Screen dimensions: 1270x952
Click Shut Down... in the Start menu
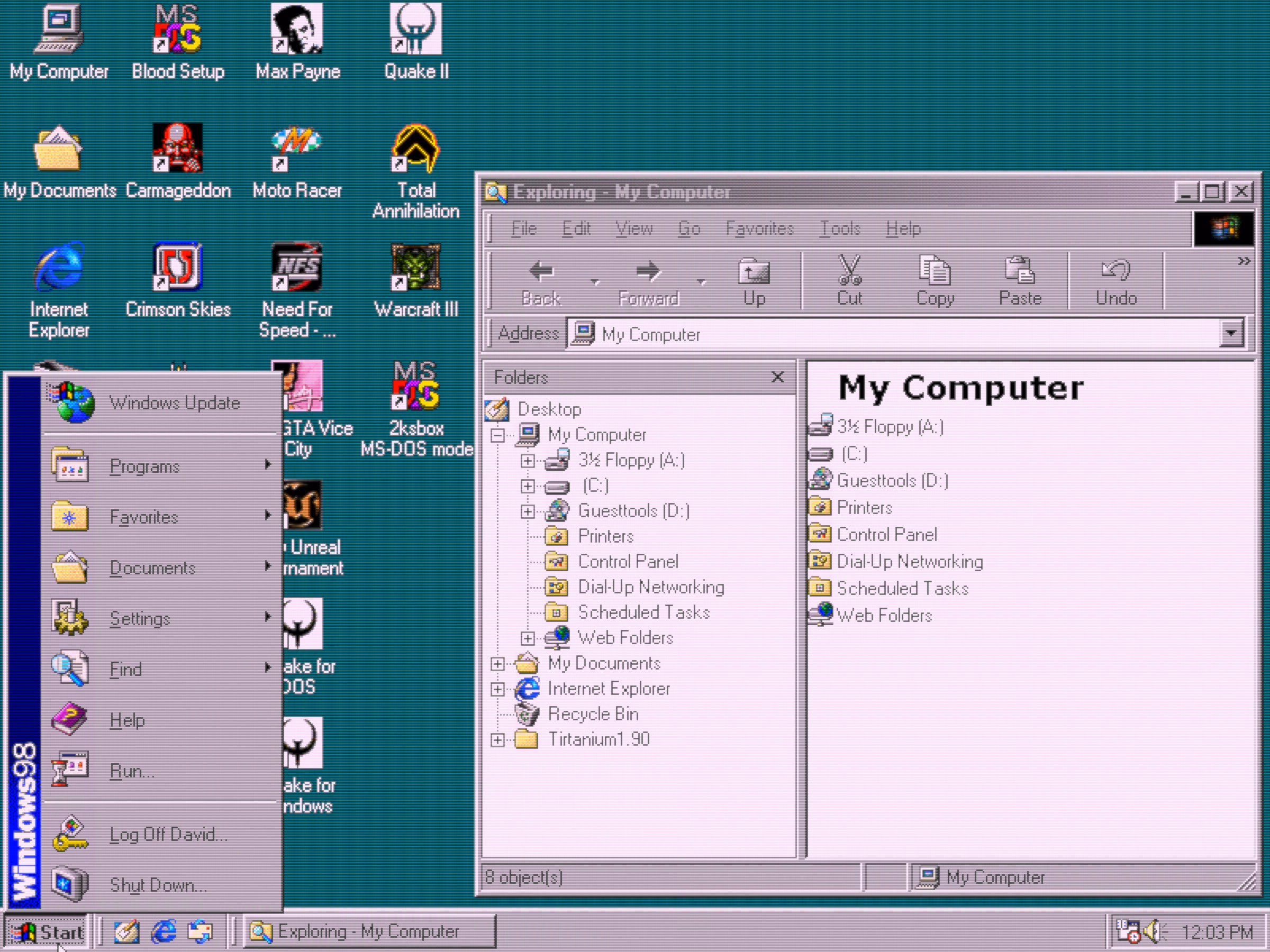point(161,885)
